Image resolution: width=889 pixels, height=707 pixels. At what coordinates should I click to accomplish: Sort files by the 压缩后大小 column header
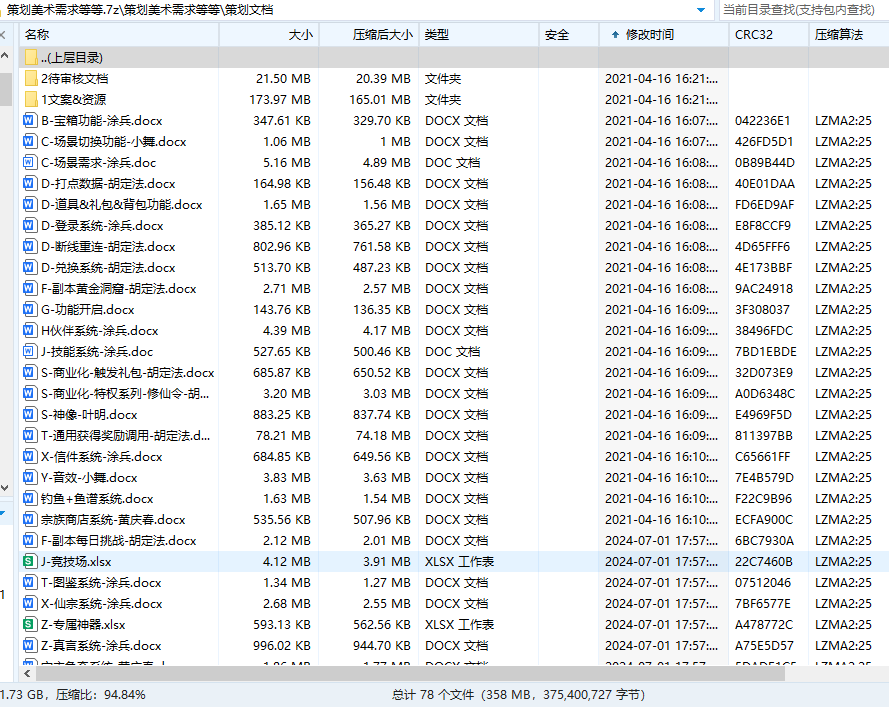click(x=382, y=35)
